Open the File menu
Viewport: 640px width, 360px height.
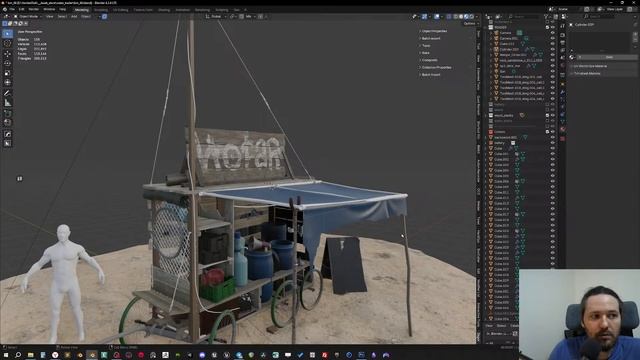coord(12,9)
